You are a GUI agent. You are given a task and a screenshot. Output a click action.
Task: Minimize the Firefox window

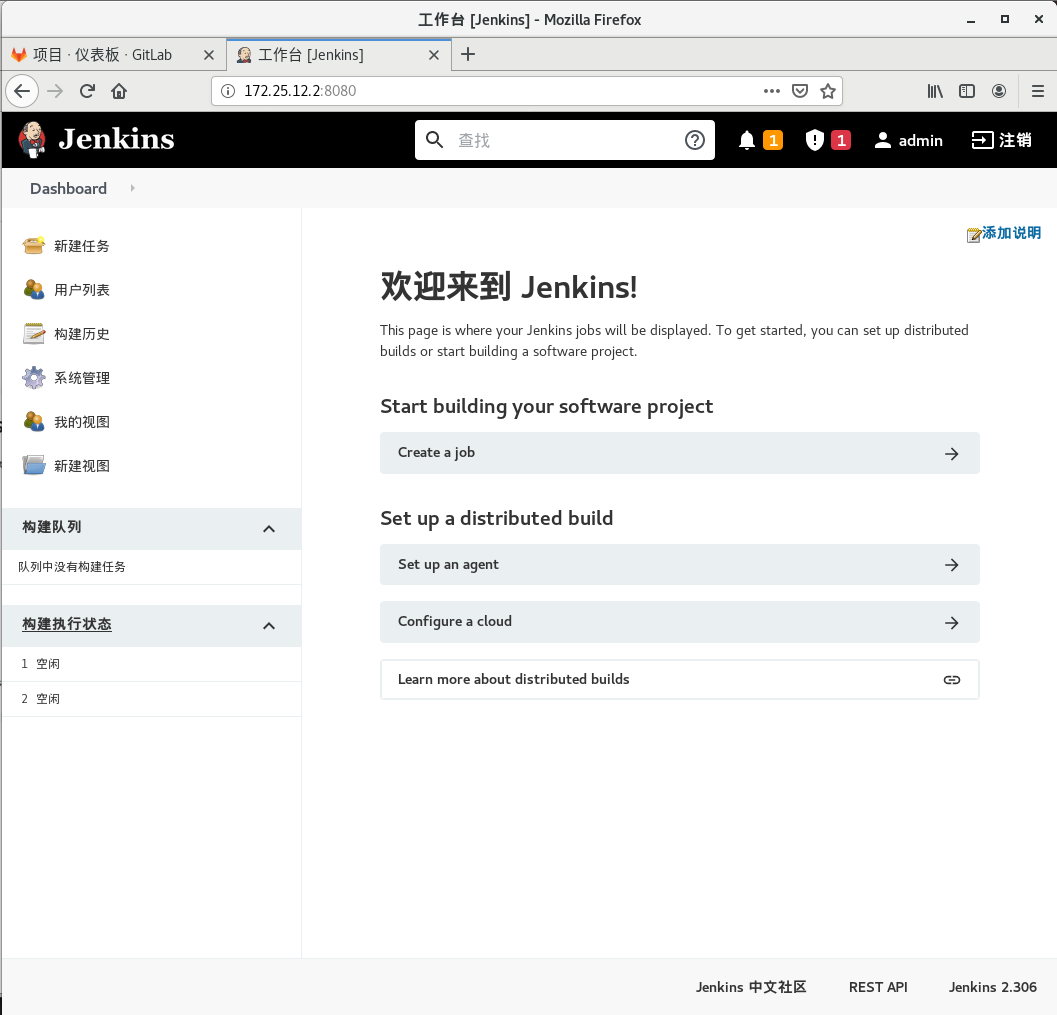point(971,20)
